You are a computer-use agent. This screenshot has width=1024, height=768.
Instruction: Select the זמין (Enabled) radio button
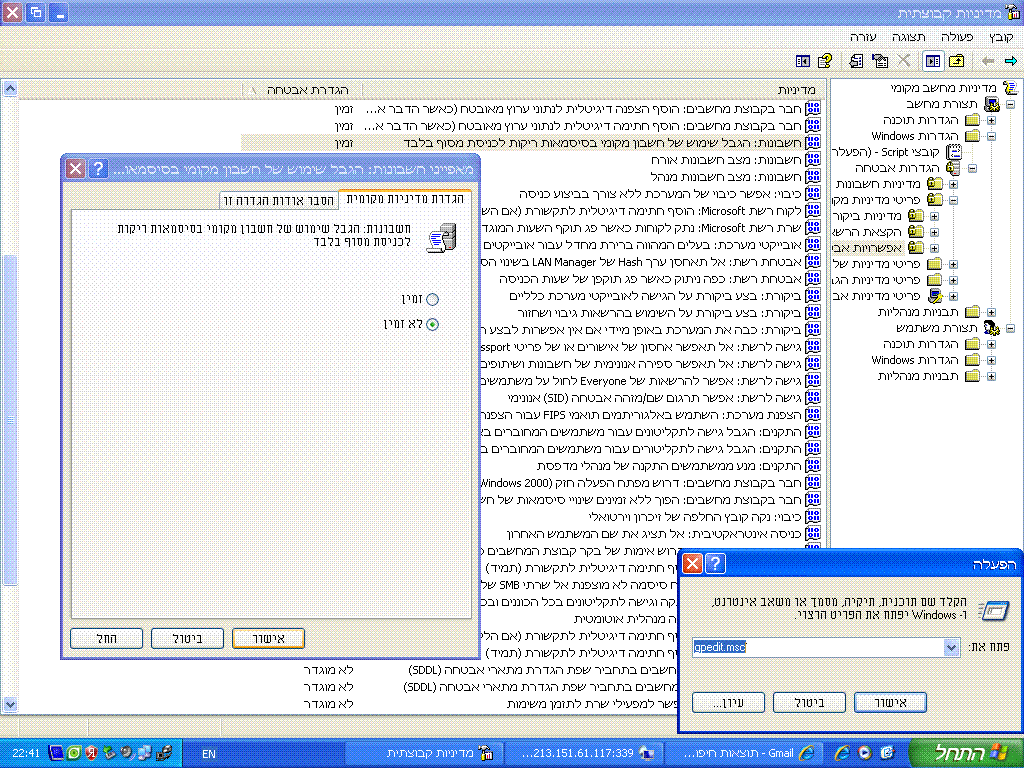[432, 299]
